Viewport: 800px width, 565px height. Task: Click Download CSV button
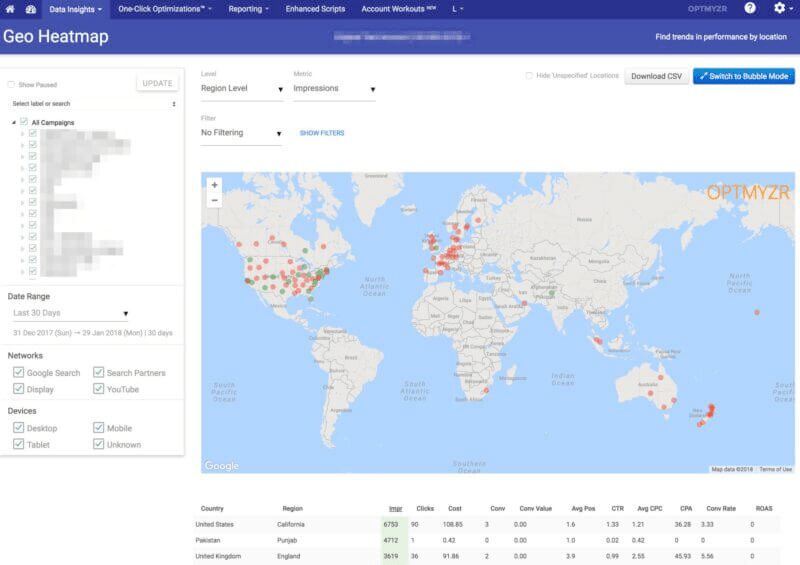click(656, 76)
